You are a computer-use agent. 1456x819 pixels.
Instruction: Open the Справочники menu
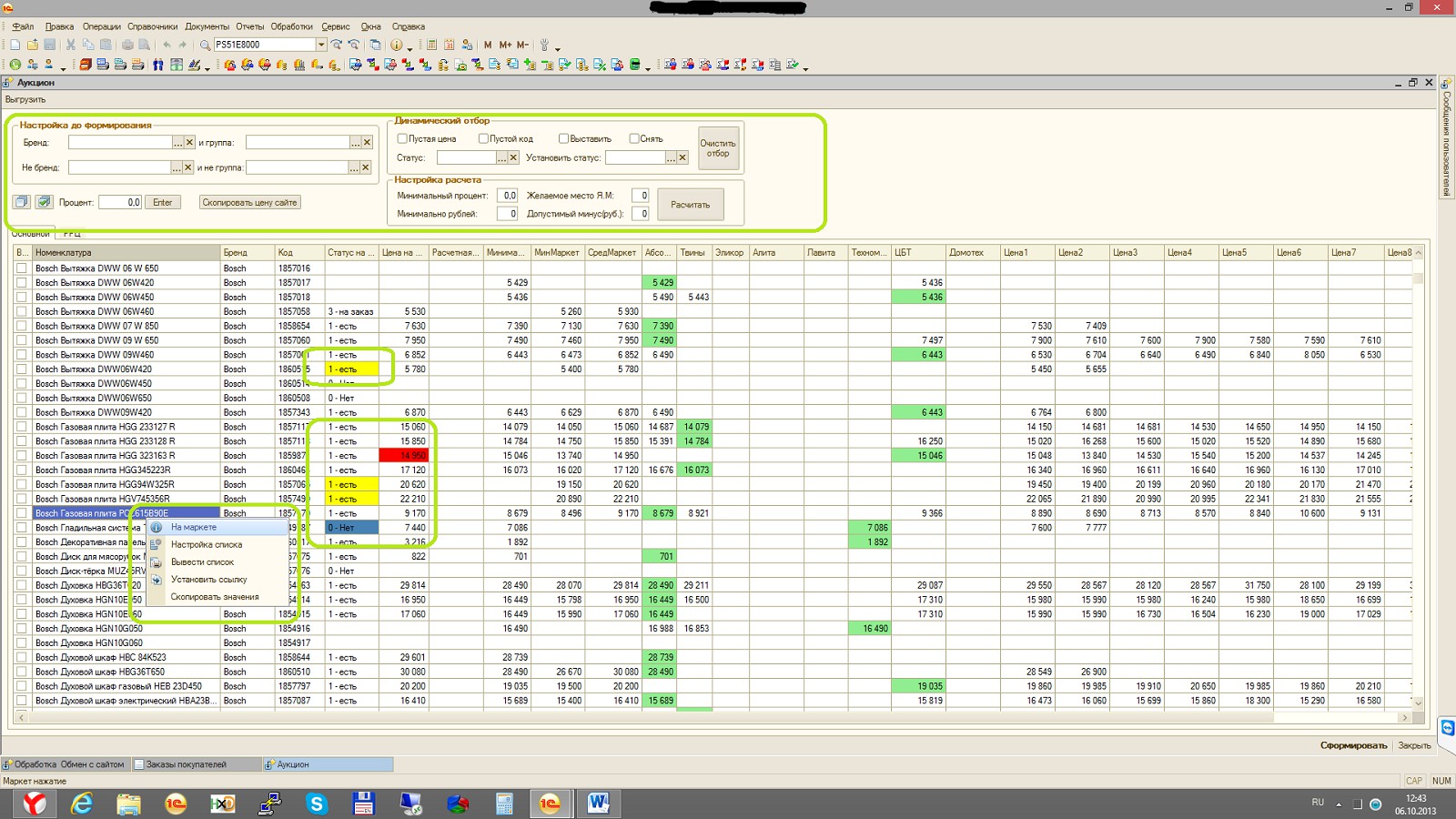coord(152,26)
